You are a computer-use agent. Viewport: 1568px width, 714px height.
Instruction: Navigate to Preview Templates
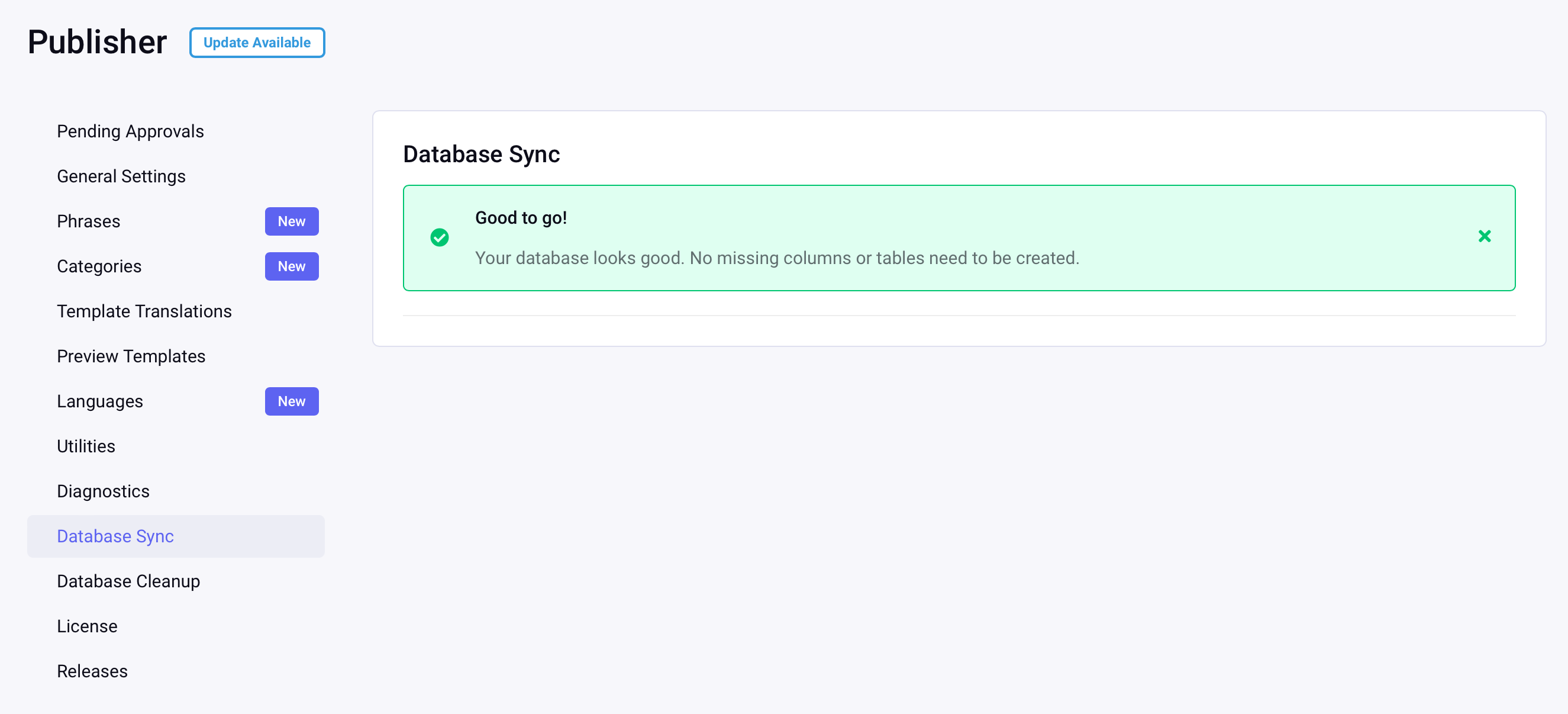tap(176, 356)
